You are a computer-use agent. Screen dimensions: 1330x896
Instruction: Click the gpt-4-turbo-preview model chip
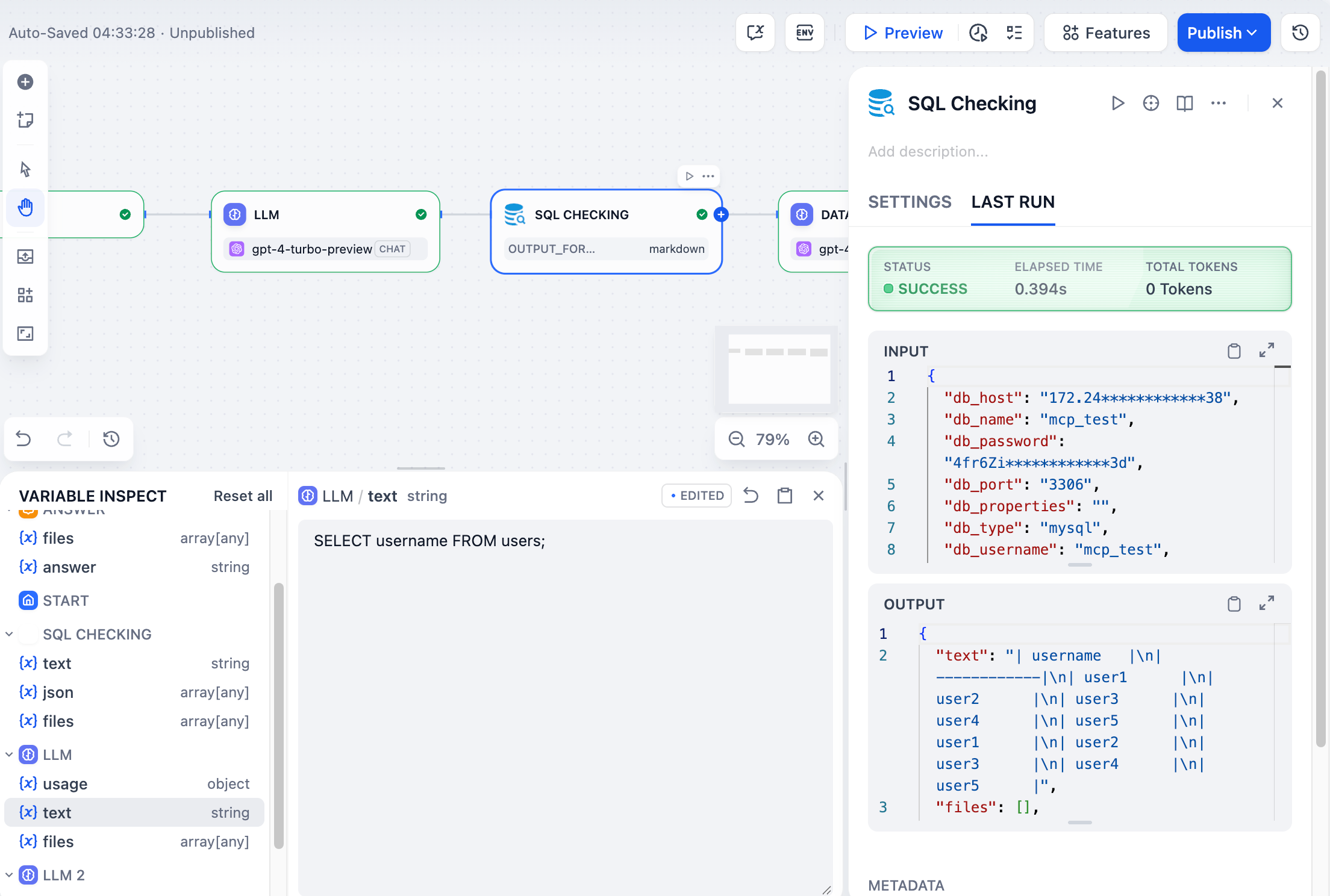(x=325, y=249)
